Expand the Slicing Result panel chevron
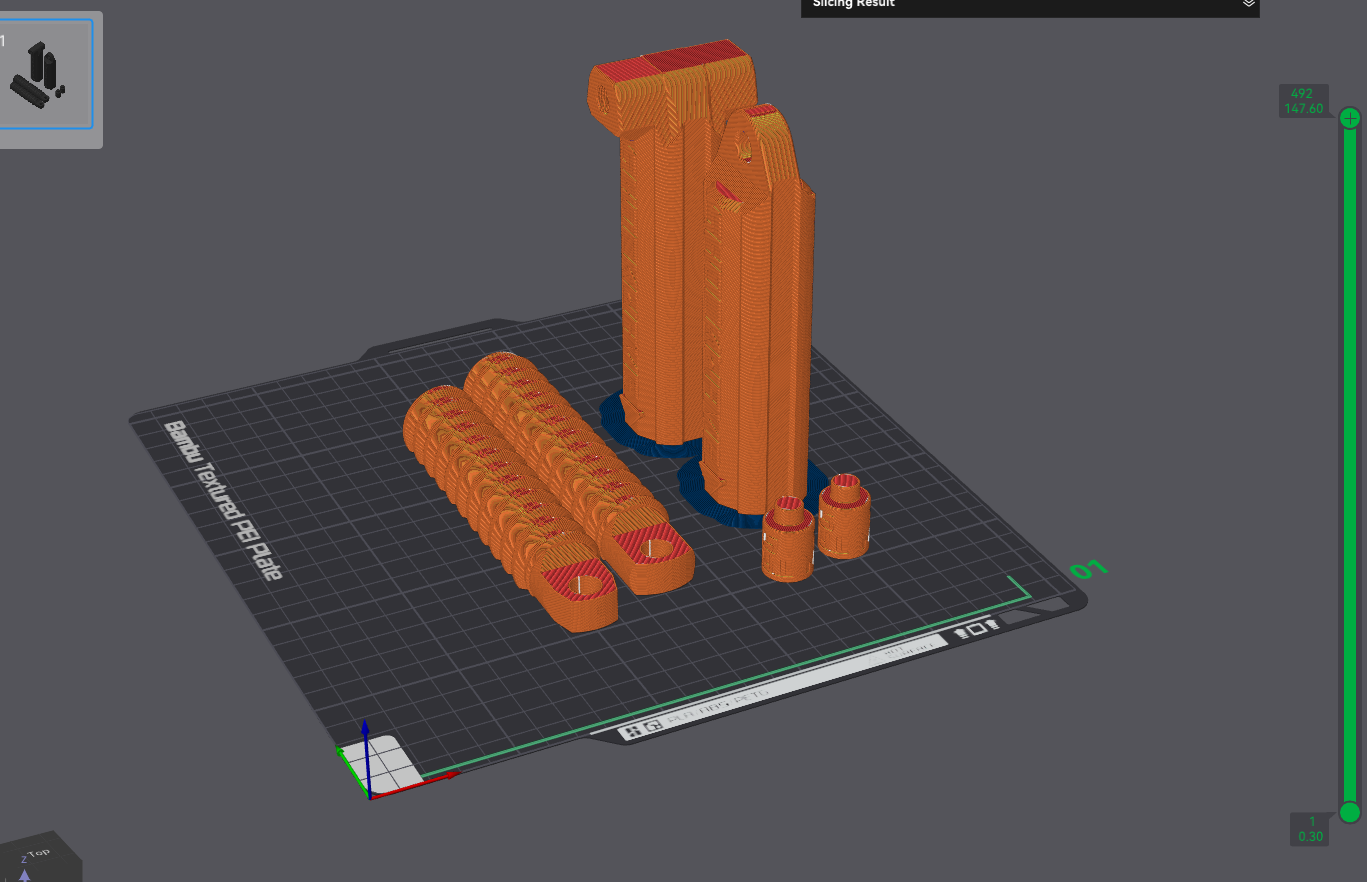Viewport: 1367px width, 882px height. [x=1248, y=4]
